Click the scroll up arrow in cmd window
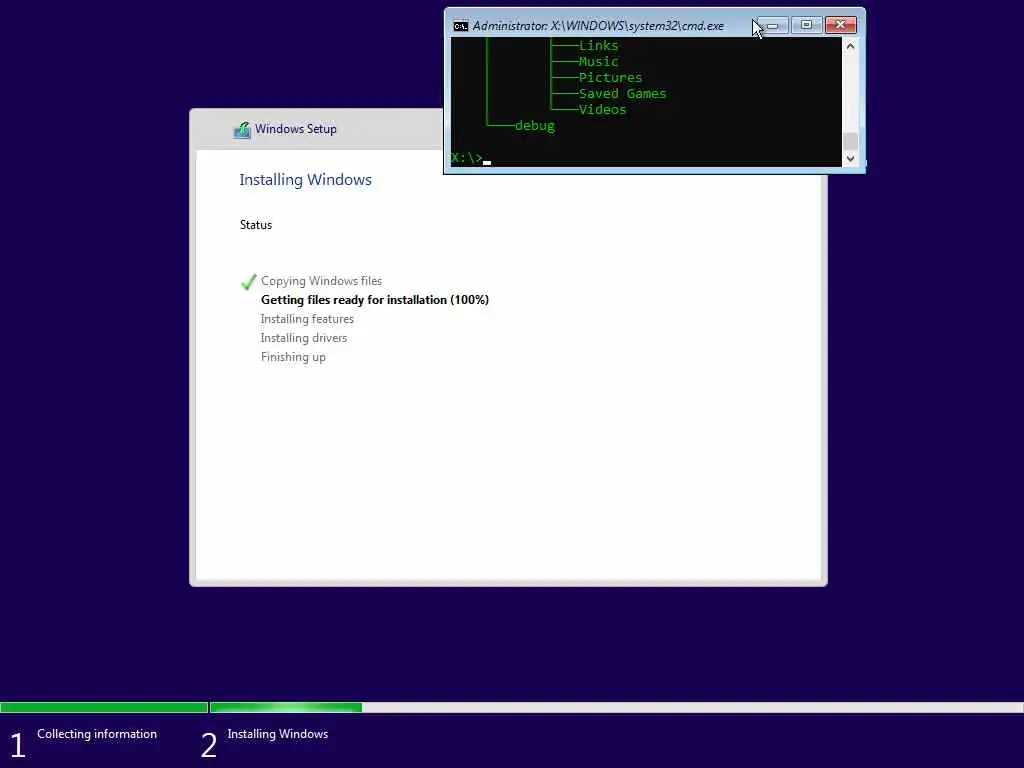1024x768 pixels. coord(850,46)
